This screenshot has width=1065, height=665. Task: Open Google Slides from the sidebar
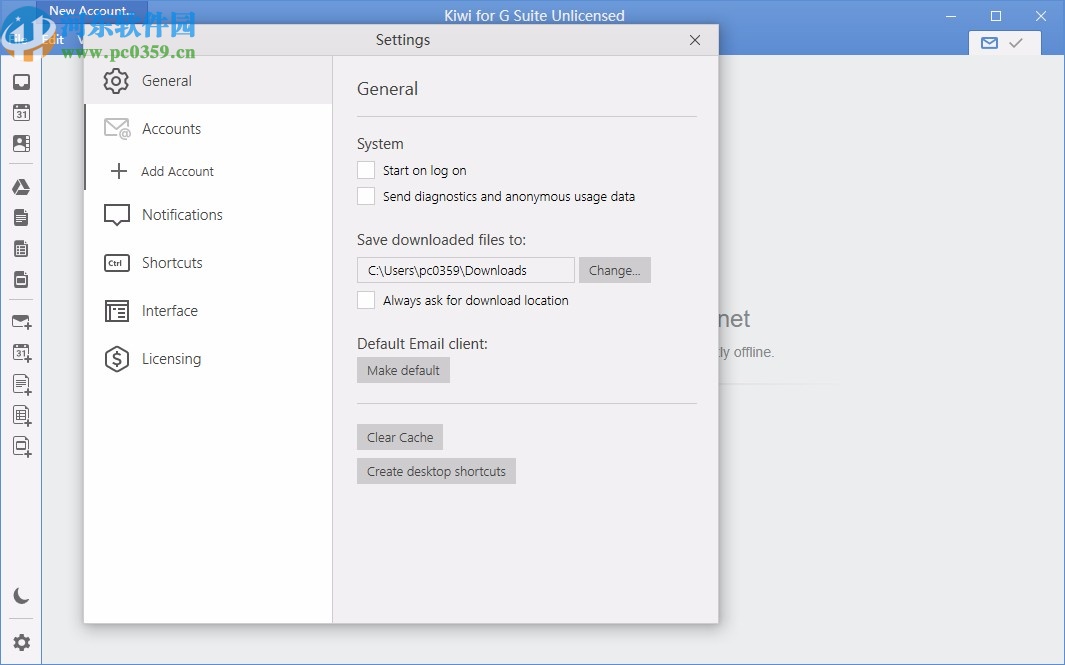(21, 280)
